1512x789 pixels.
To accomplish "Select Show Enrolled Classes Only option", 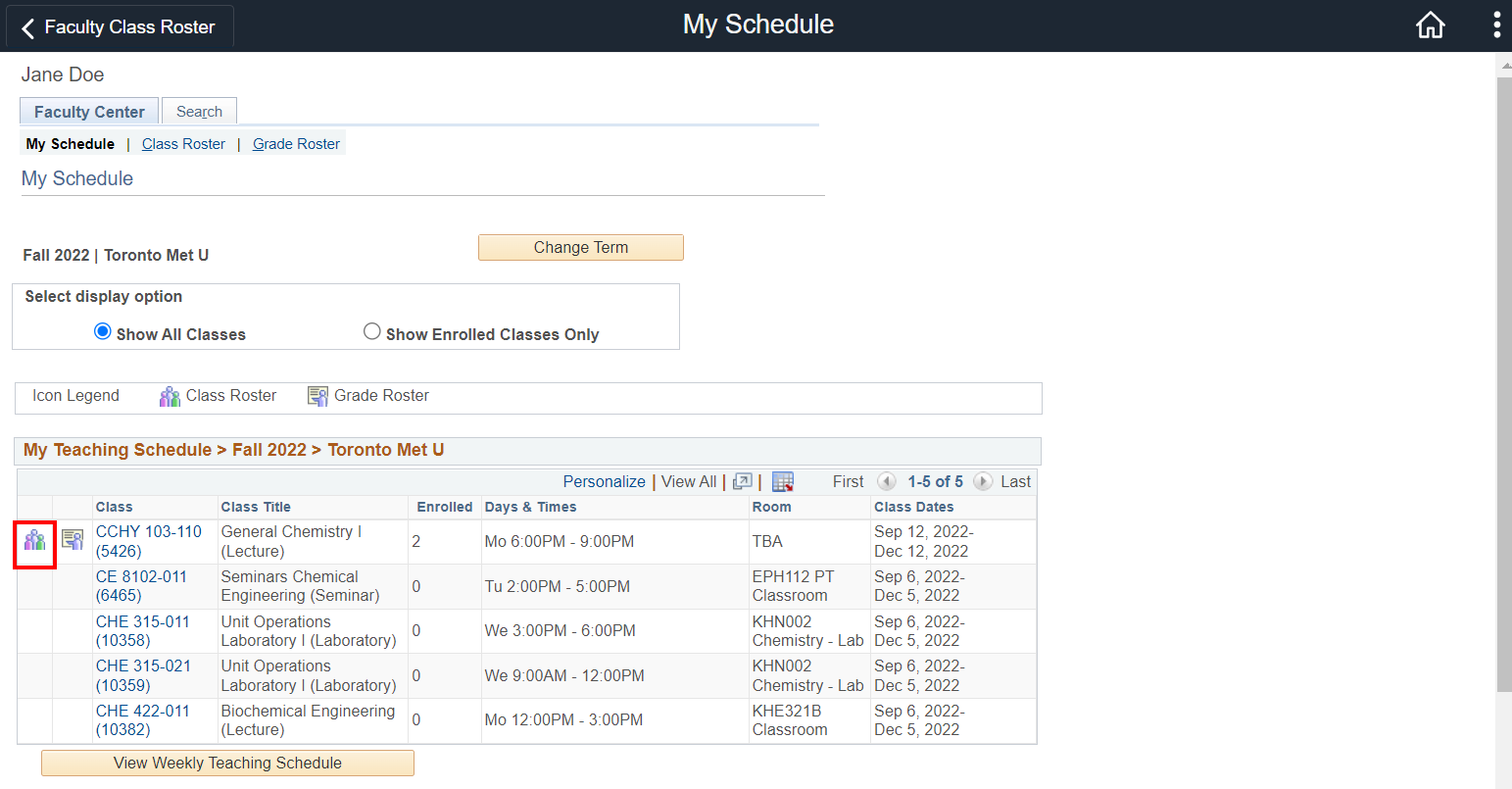I will [372, 331].
